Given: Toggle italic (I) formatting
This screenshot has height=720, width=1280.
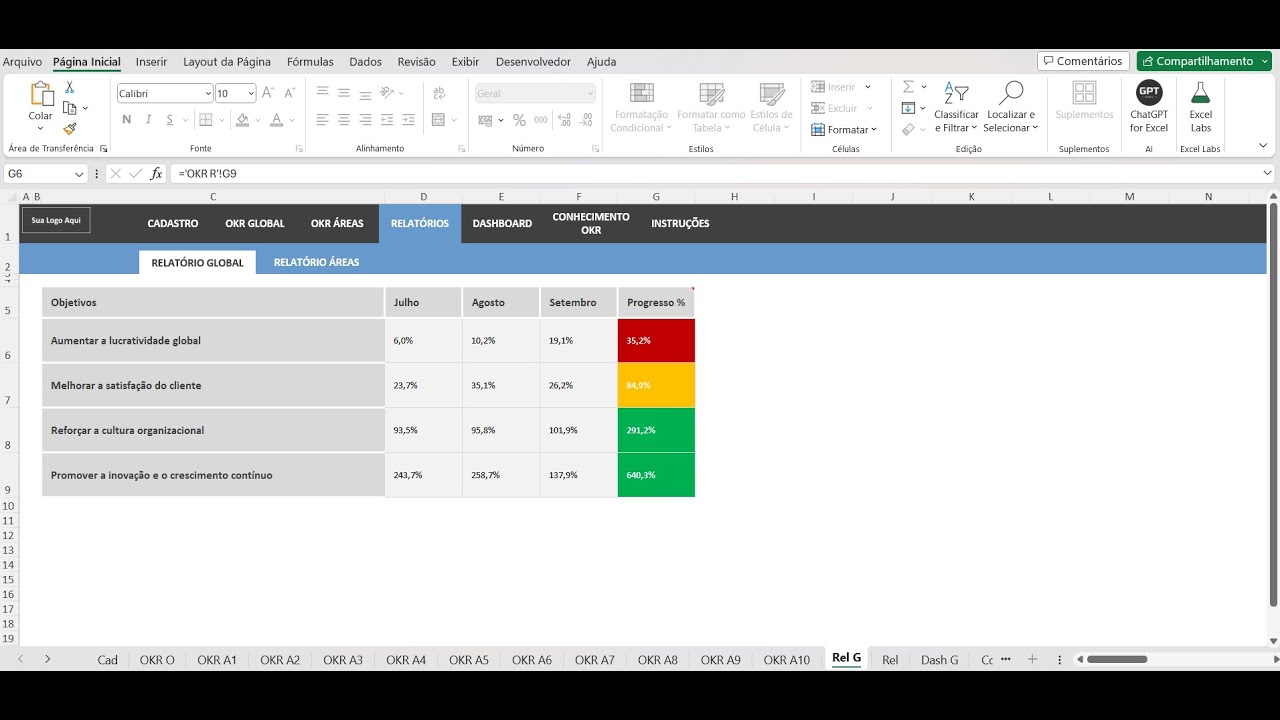Looking at the screenshot, I should pyautogui.click(x=149, y=120).
